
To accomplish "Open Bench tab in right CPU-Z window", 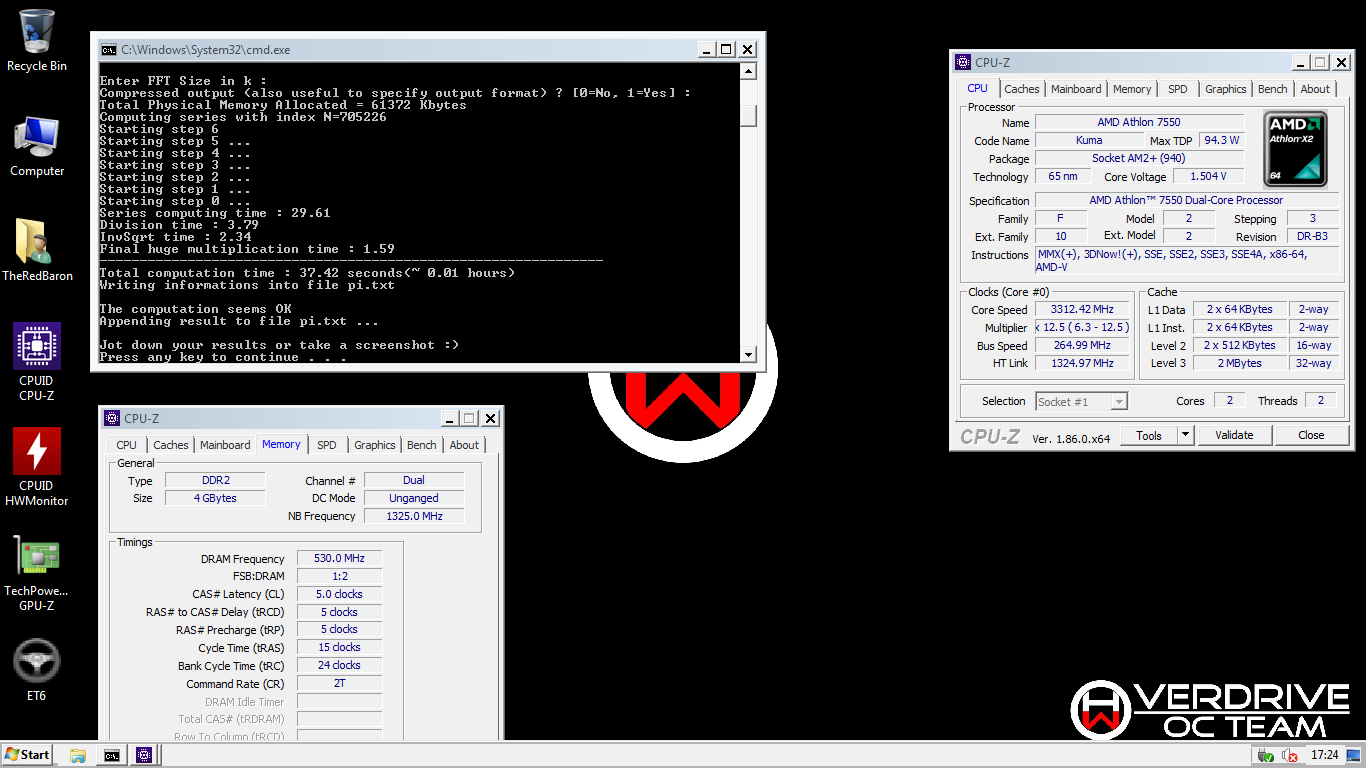I will point(1273,89).
